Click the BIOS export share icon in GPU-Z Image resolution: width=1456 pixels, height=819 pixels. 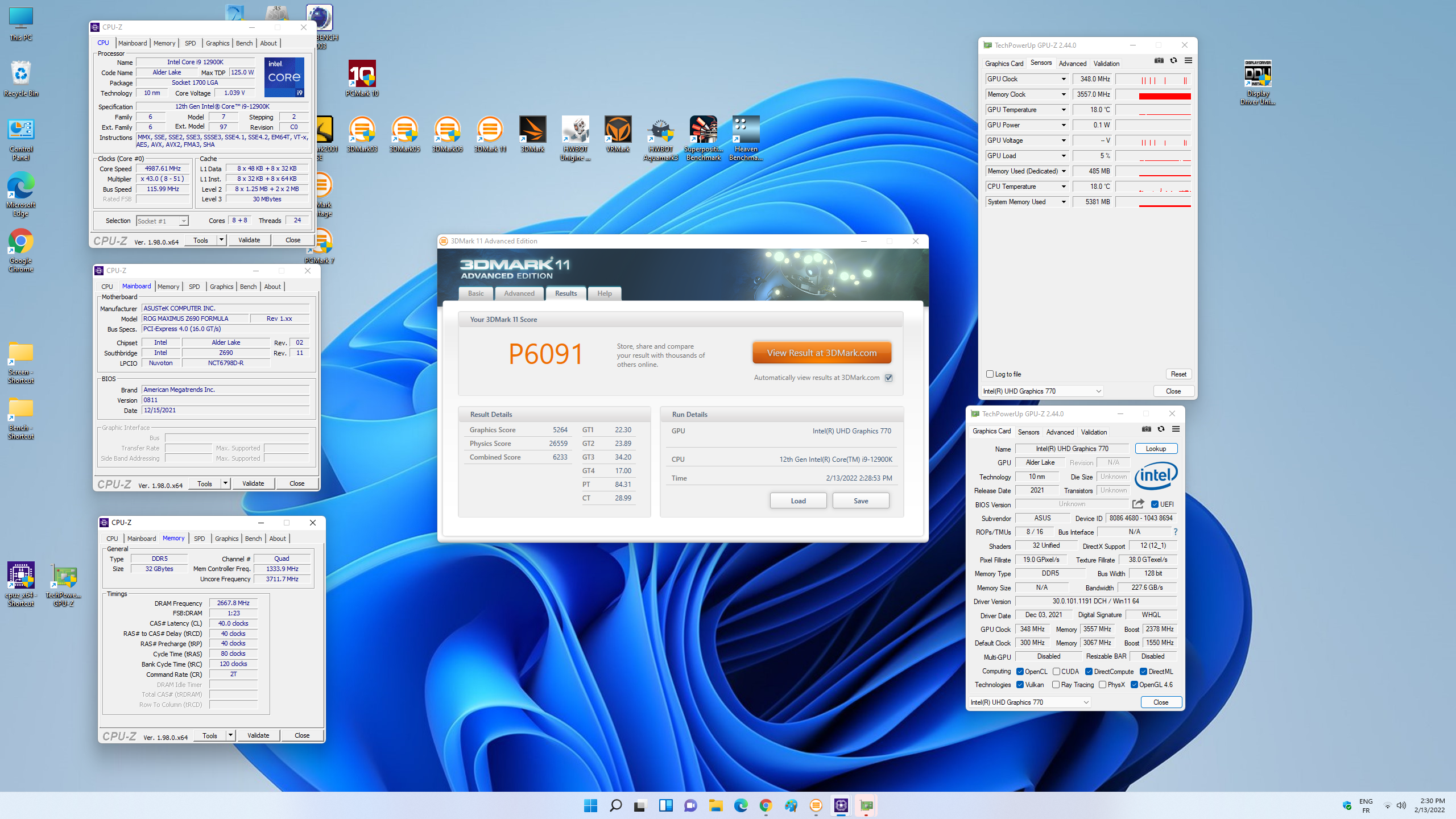[1138, 504]
